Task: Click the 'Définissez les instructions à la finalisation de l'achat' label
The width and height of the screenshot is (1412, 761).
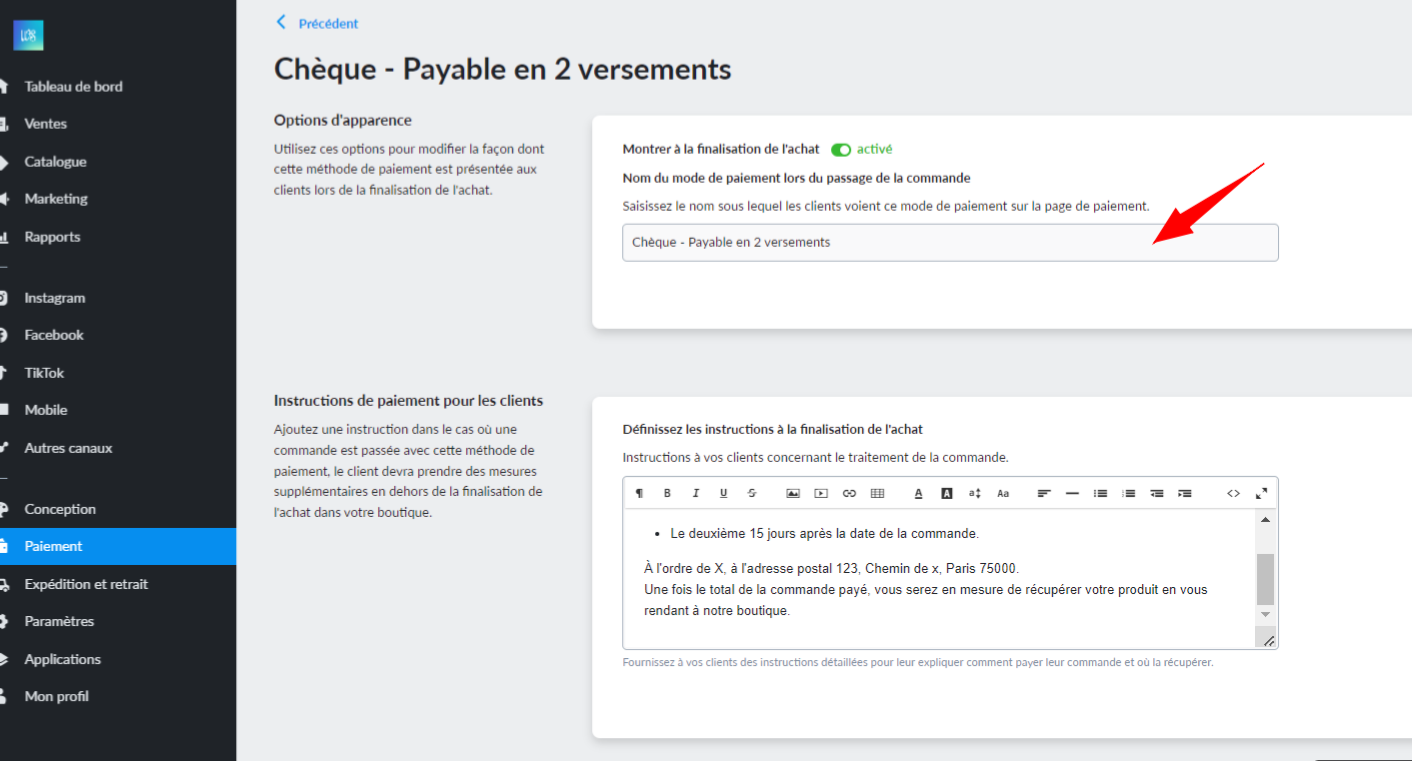Action: [773, 429]
